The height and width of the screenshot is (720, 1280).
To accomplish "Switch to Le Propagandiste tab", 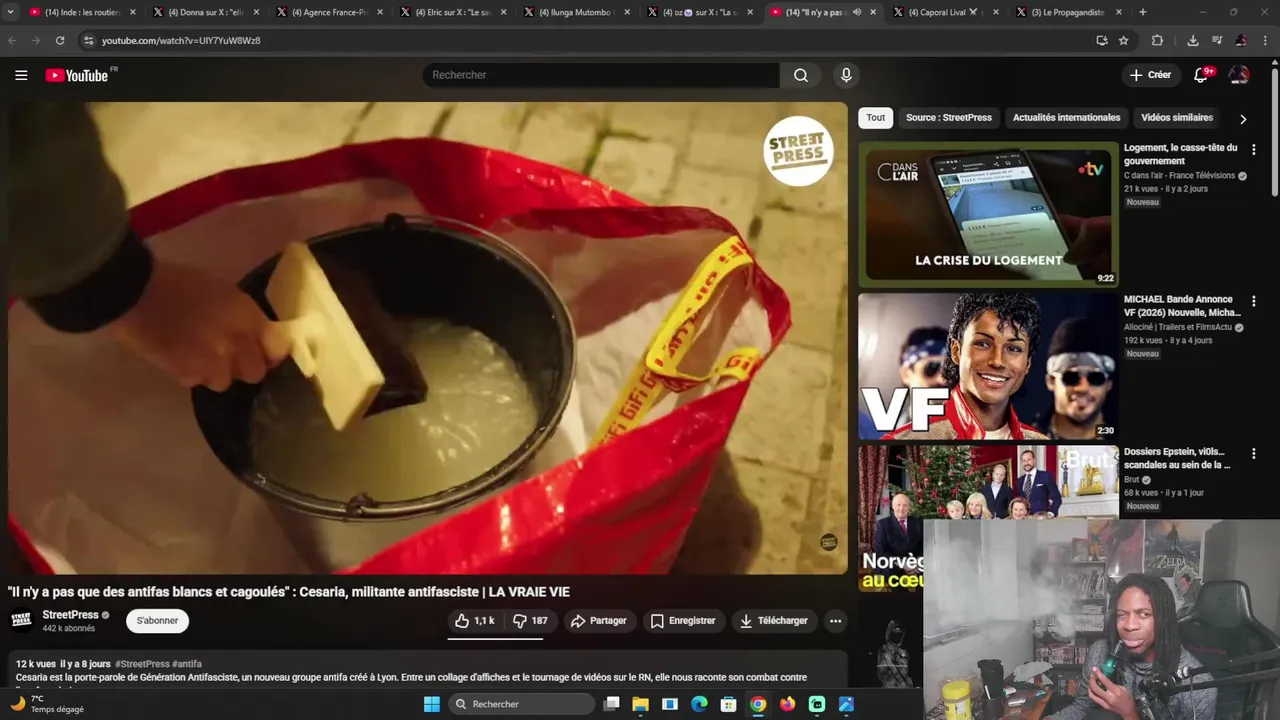I will pos(1067,12).
